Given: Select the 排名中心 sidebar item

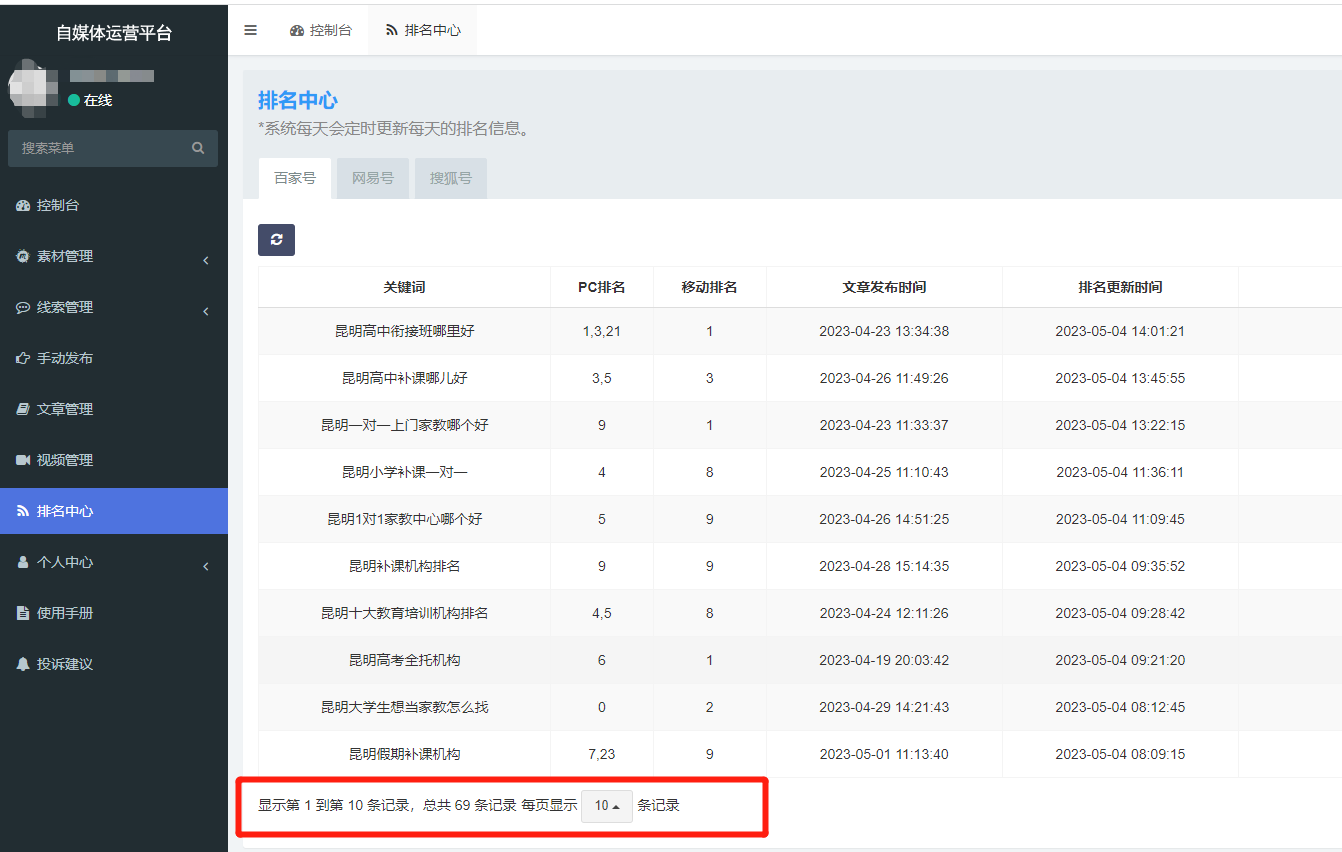Looking at the screenshot, I should [x=64, y=511].
